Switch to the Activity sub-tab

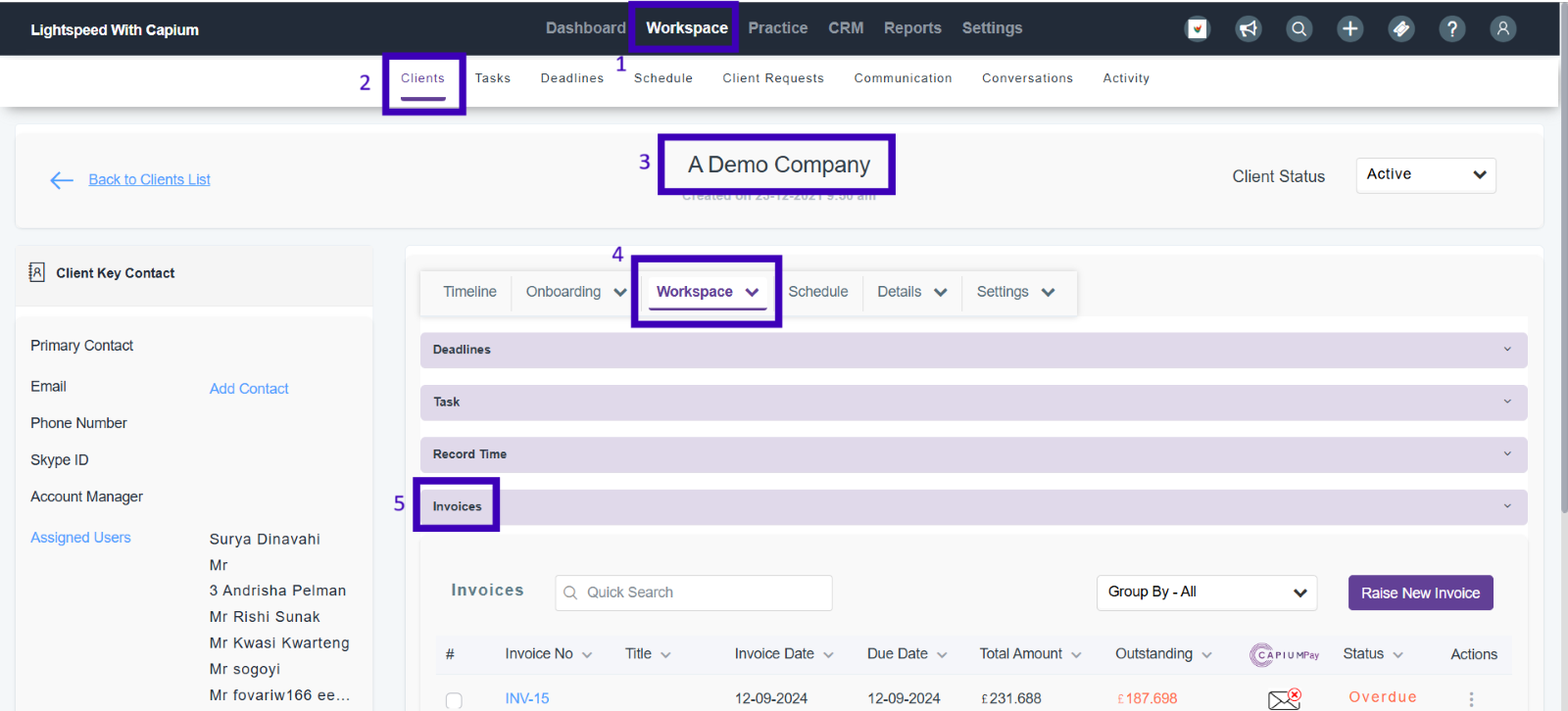[1126, 78]
